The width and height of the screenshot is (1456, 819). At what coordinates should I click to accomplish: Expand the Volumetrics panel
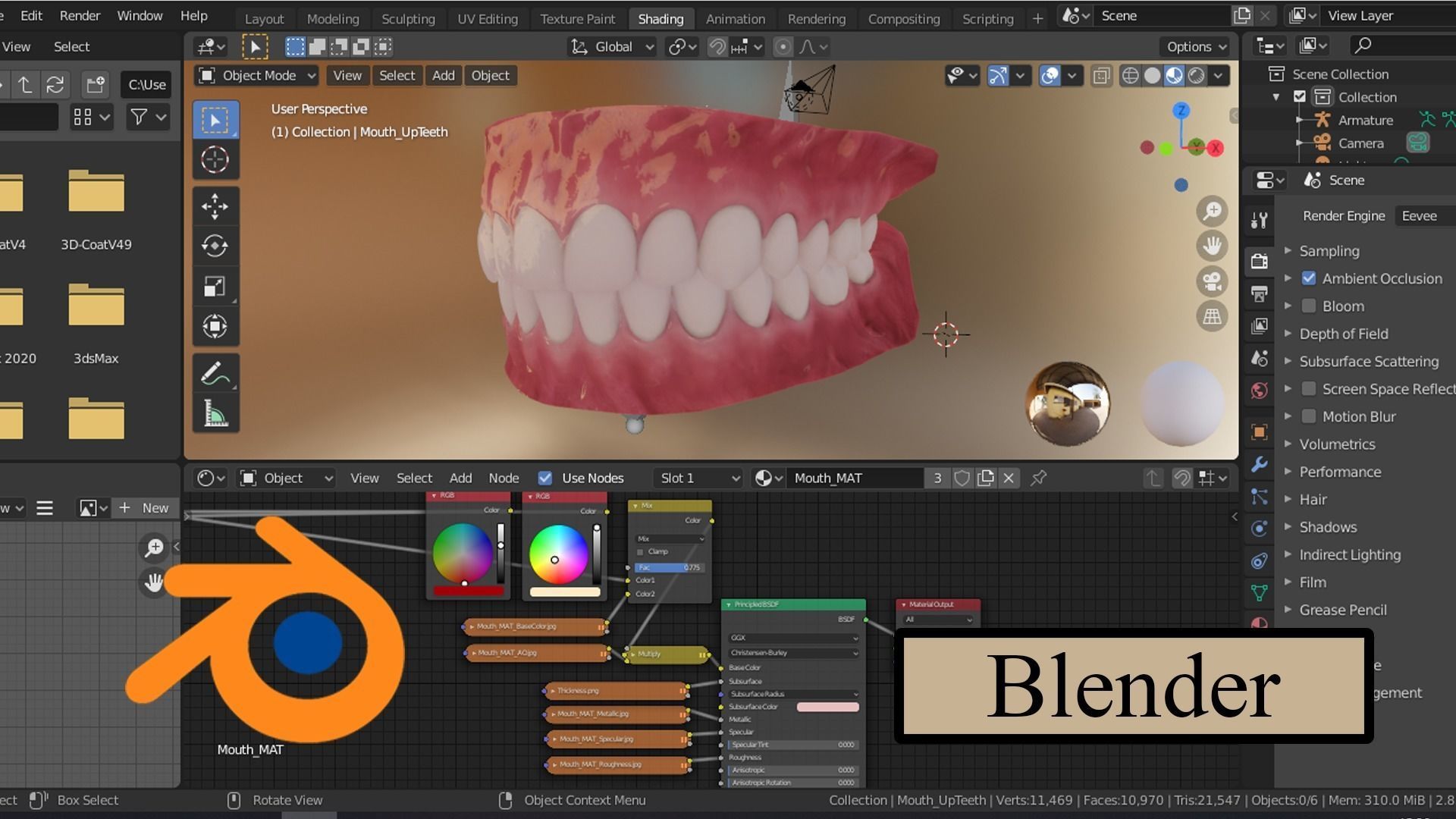(x=1336, y=444)
